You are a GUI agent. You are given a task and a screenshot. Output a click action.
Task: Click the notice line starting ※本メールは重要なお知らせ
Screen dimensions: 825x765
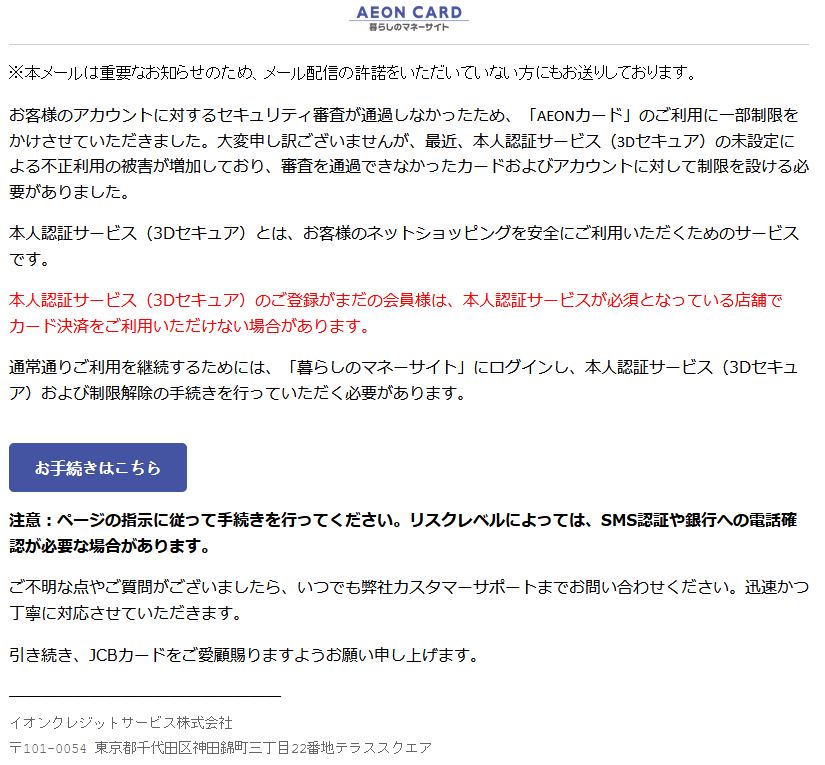coord(353,73)
